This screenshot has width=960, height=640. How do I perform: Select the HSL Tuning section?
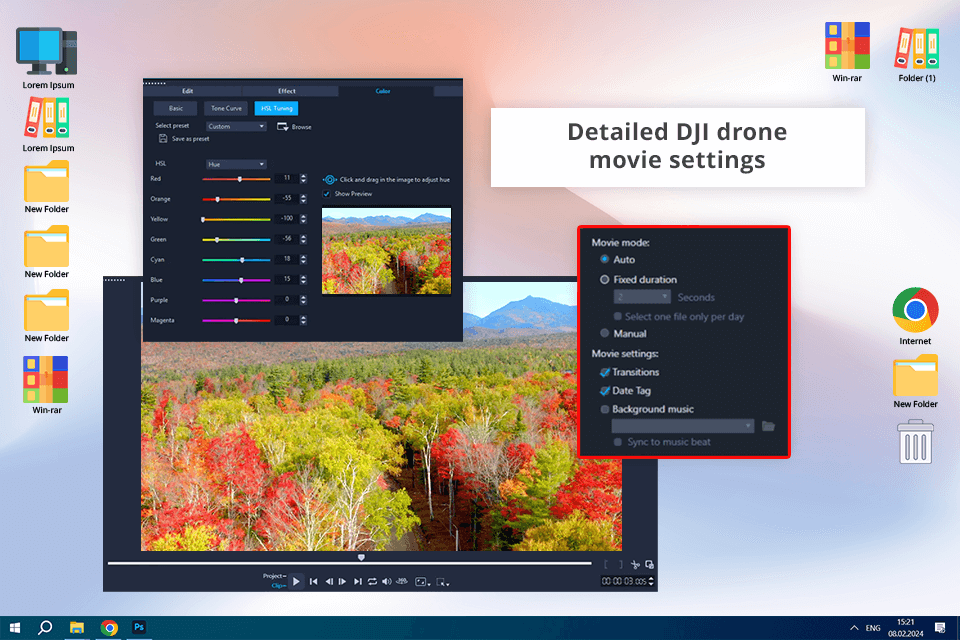pyautogui.click(x=276, y=108)
